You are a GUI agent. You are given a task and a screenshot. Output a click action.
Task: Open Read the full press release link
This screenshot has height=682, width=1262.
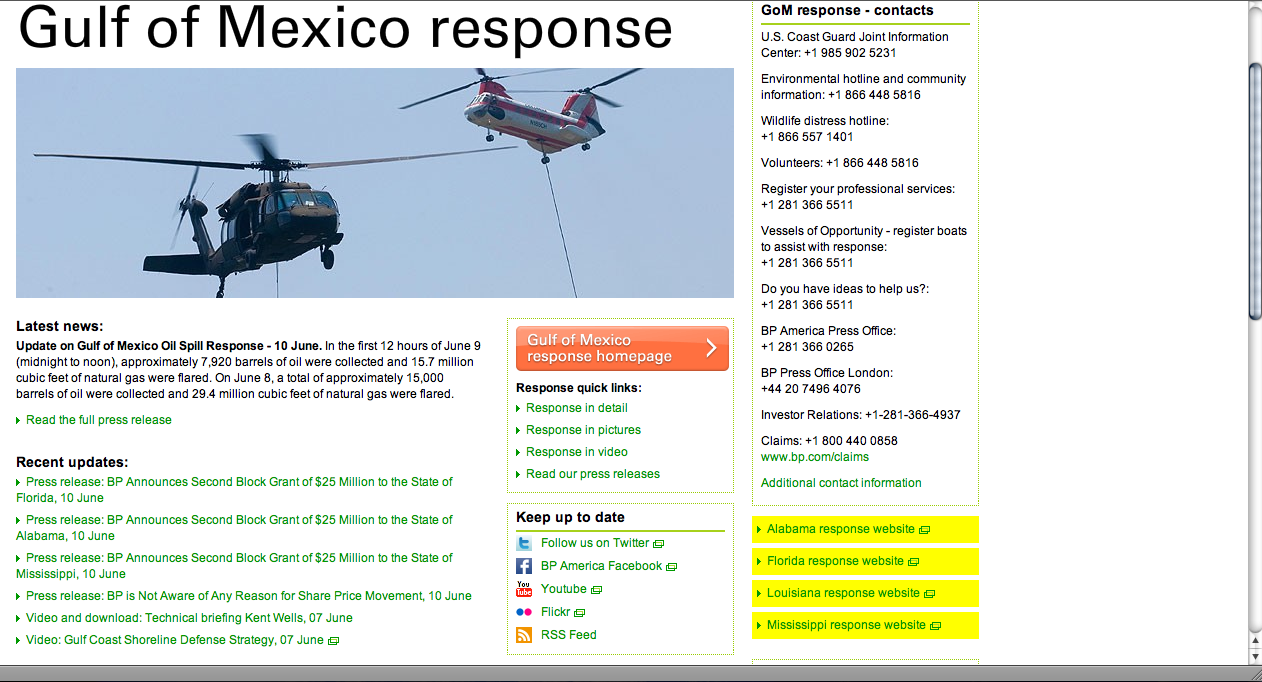coord(99,420)
